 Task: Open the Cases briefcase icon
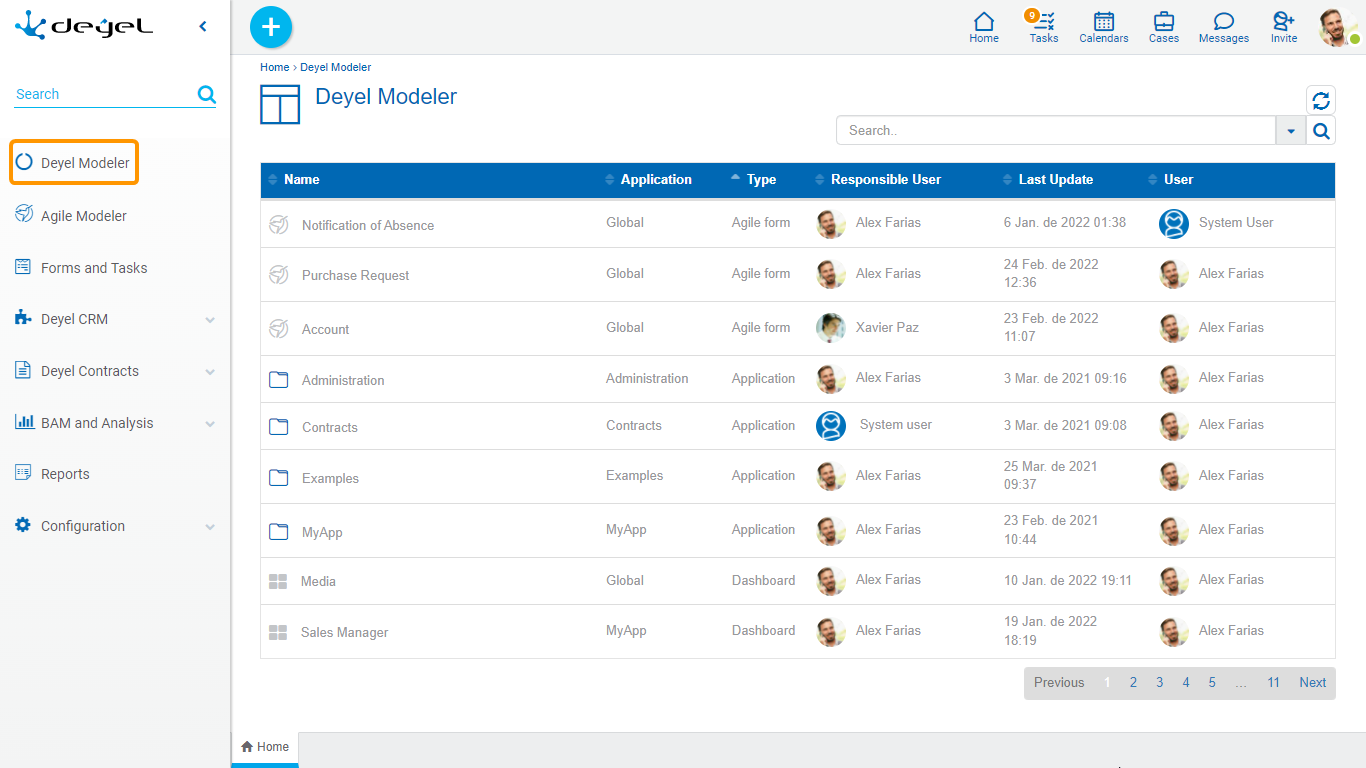coord(1164,27)
